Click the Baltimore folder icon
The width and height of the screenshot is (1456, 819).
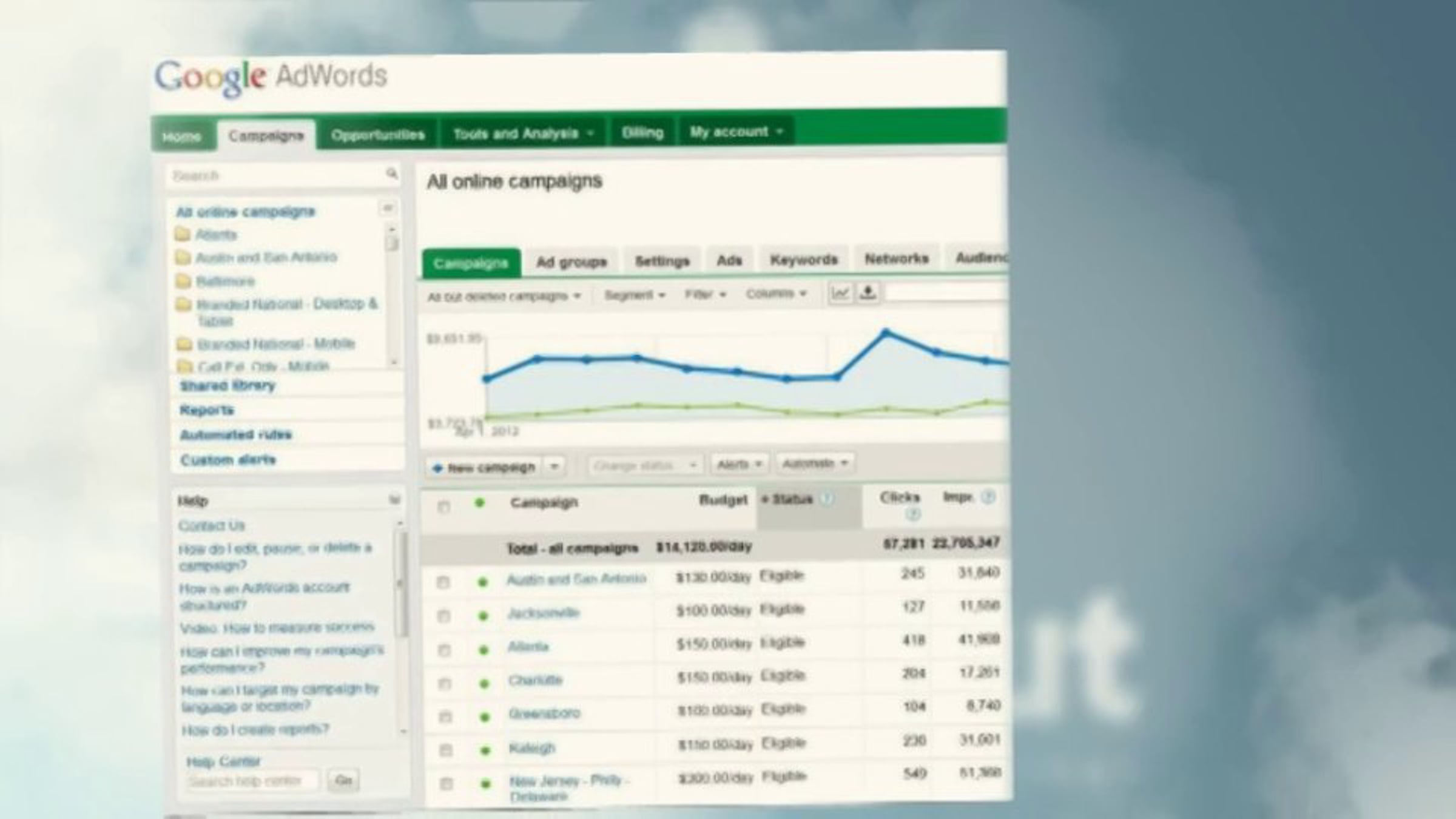pyautogui.click(x=183, y=280)
